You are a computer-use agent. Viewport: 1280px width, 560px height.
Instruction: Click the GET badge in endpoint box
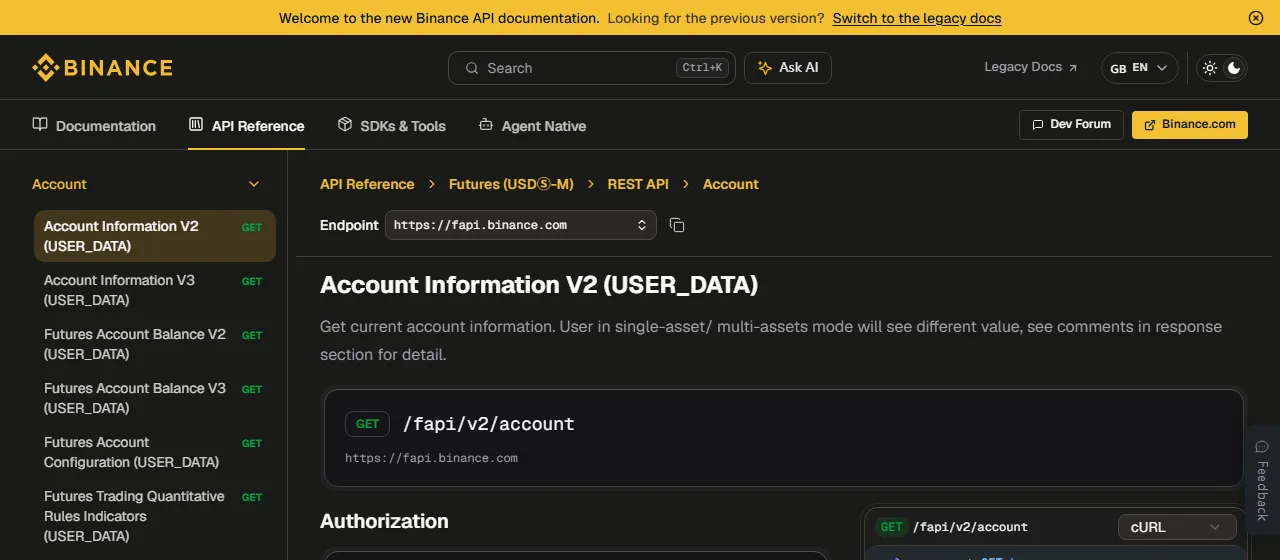367,424
